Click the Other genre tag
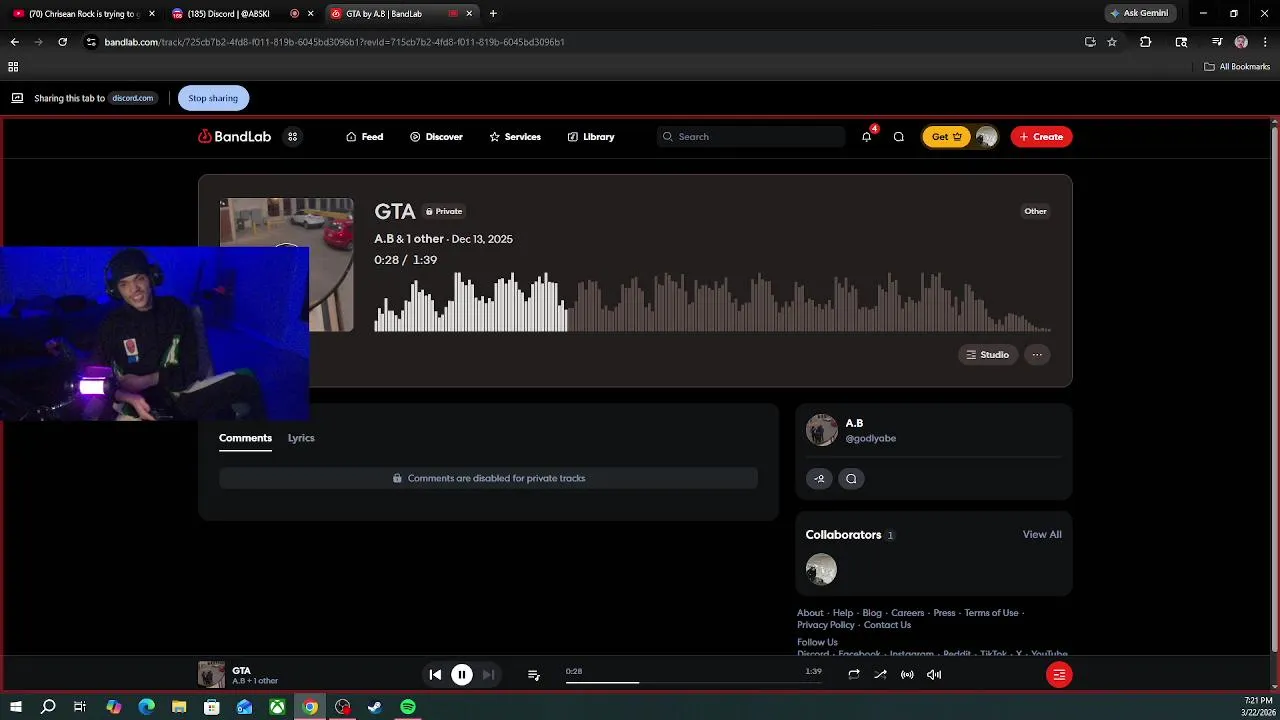Screen dimensions: 1280x720 1035,211
